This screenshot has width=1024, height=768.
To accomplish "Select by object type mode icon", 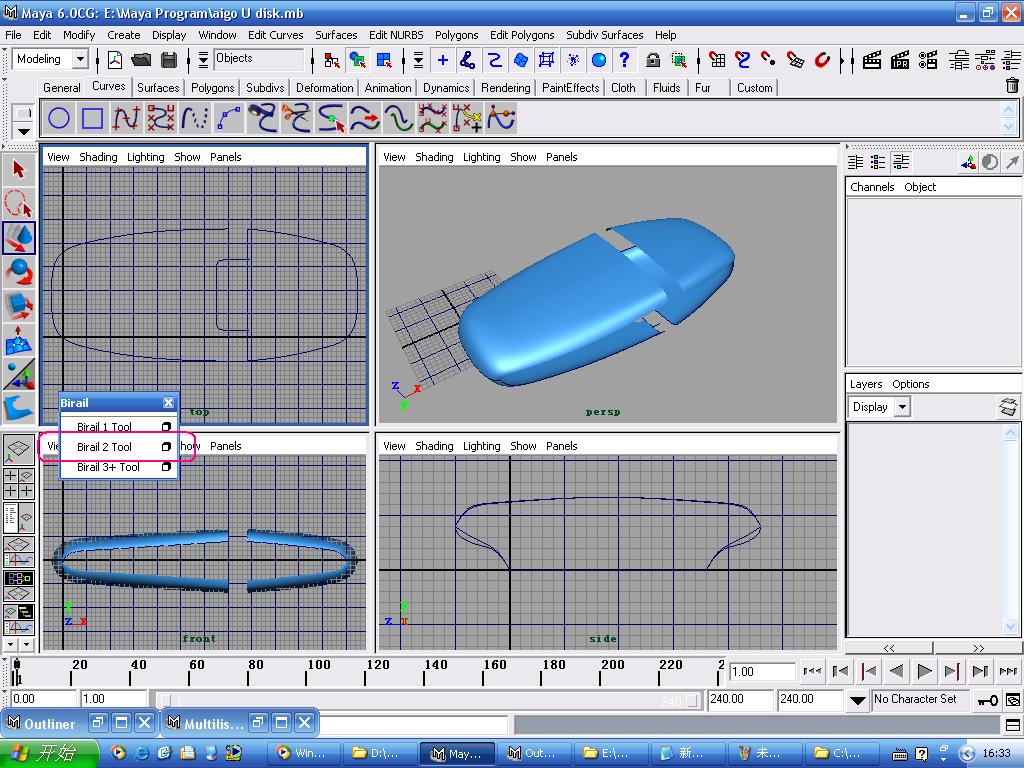I will coord(357,60).
